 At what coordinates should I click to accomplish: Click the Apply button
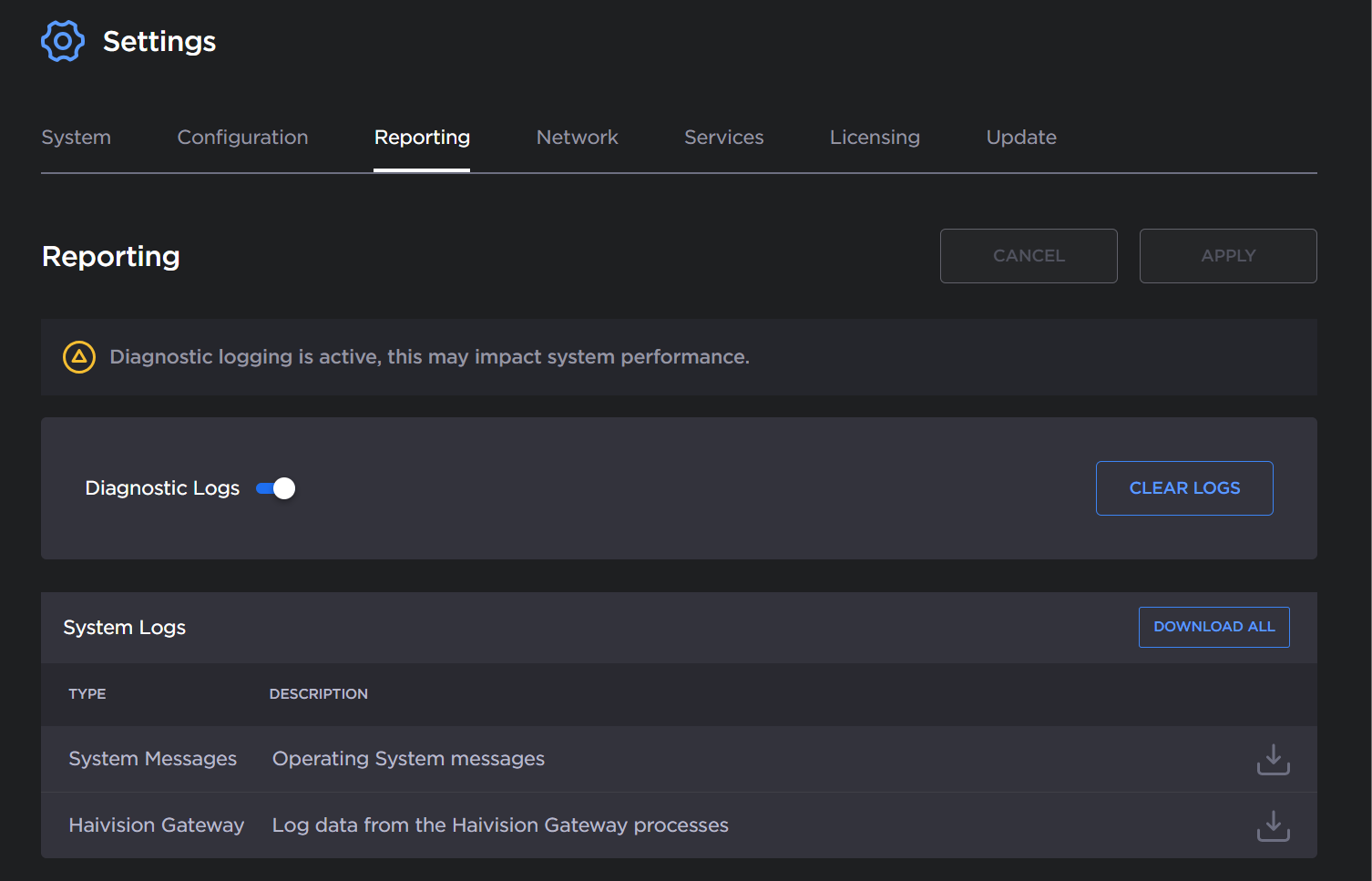[1227, 256]
